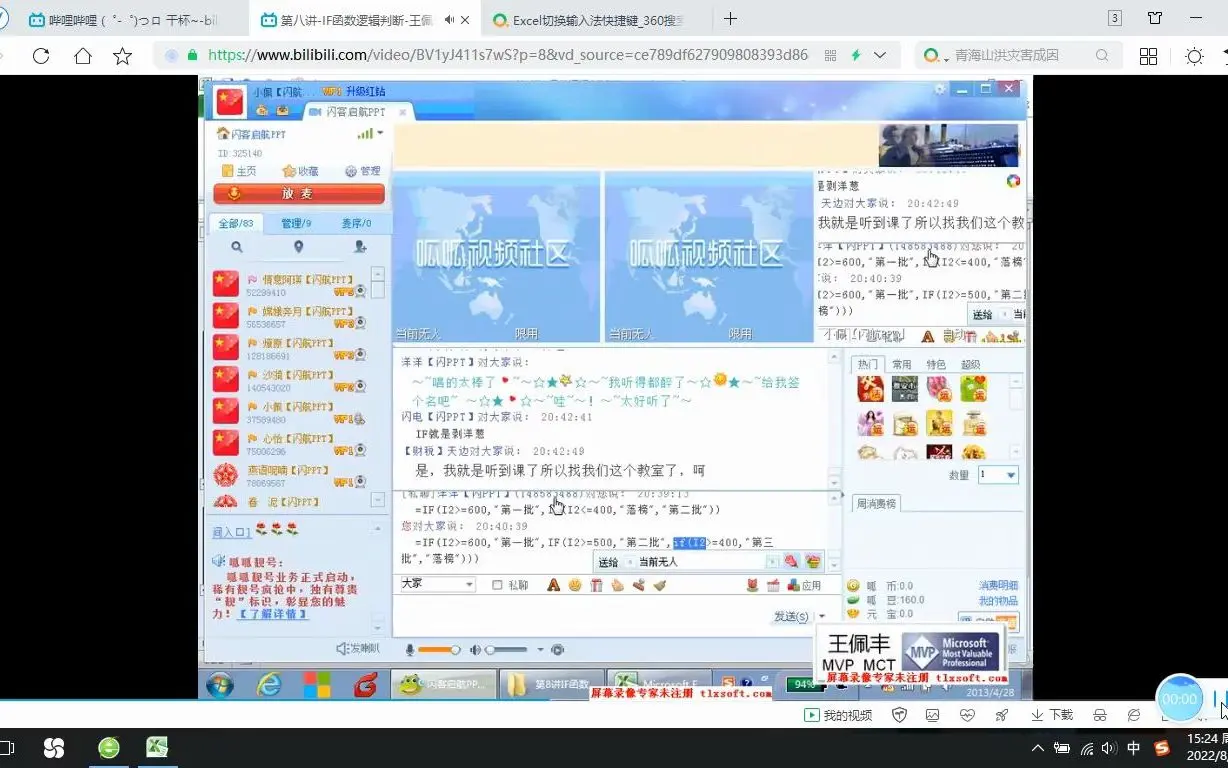Click the location pin icon in user list
This screenshot has height=768, width=1228.
coord(298,247)
